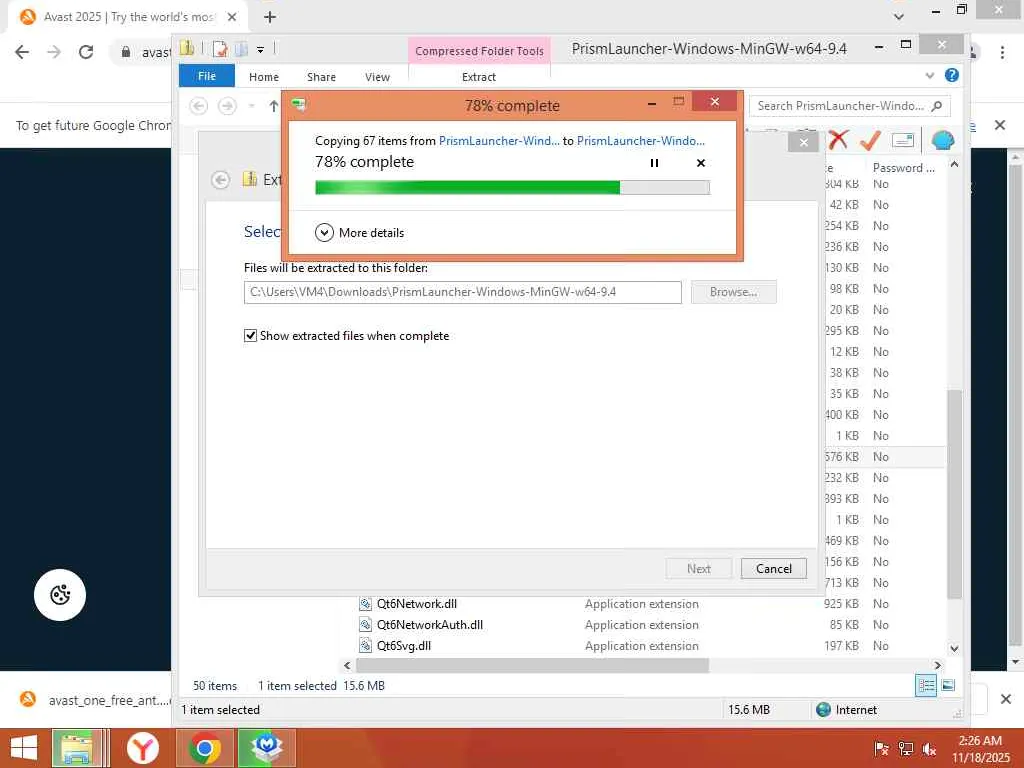Click the muted volume tray icon

(929, 749)
